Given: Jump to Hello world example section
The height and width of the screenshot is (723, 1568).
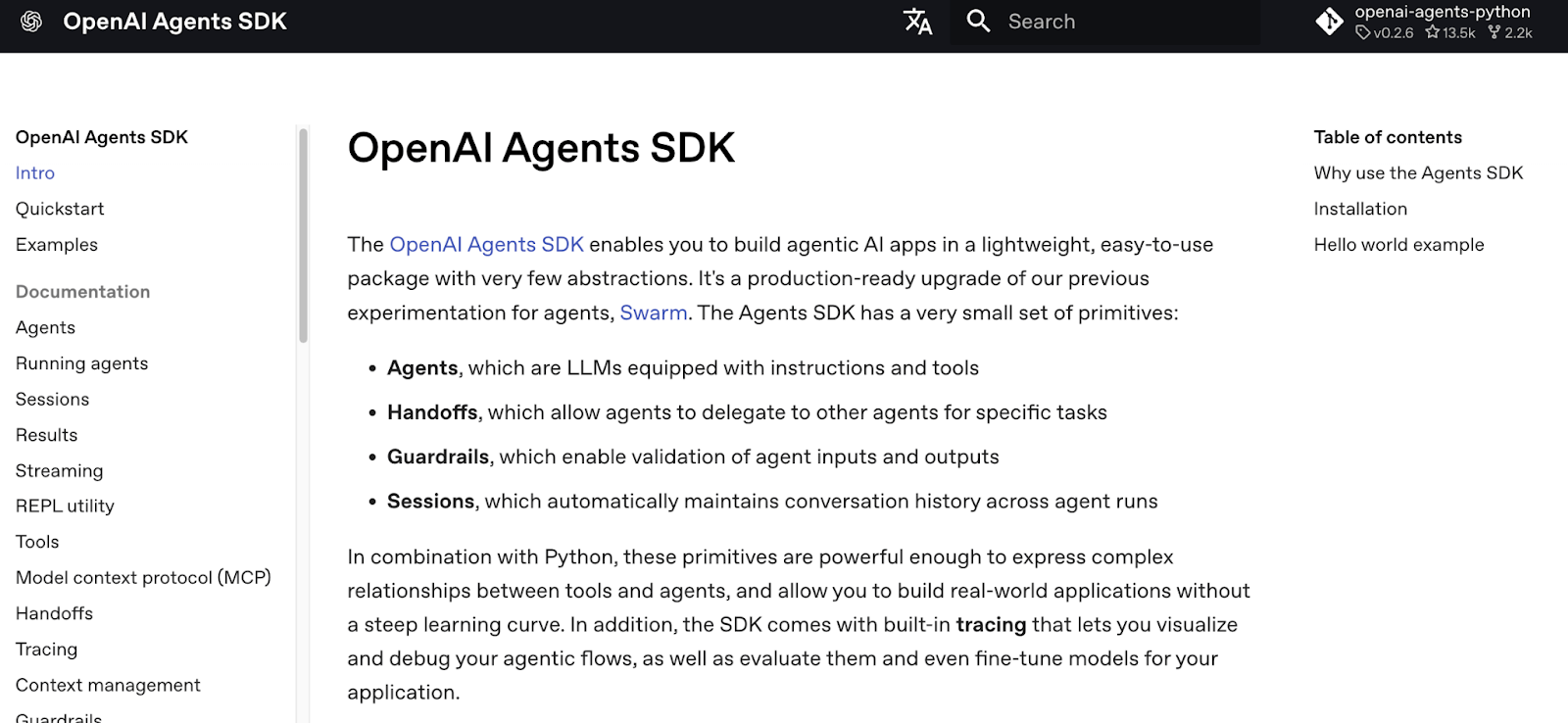Looking at the screenshot, I should [x=1398, y=245].
